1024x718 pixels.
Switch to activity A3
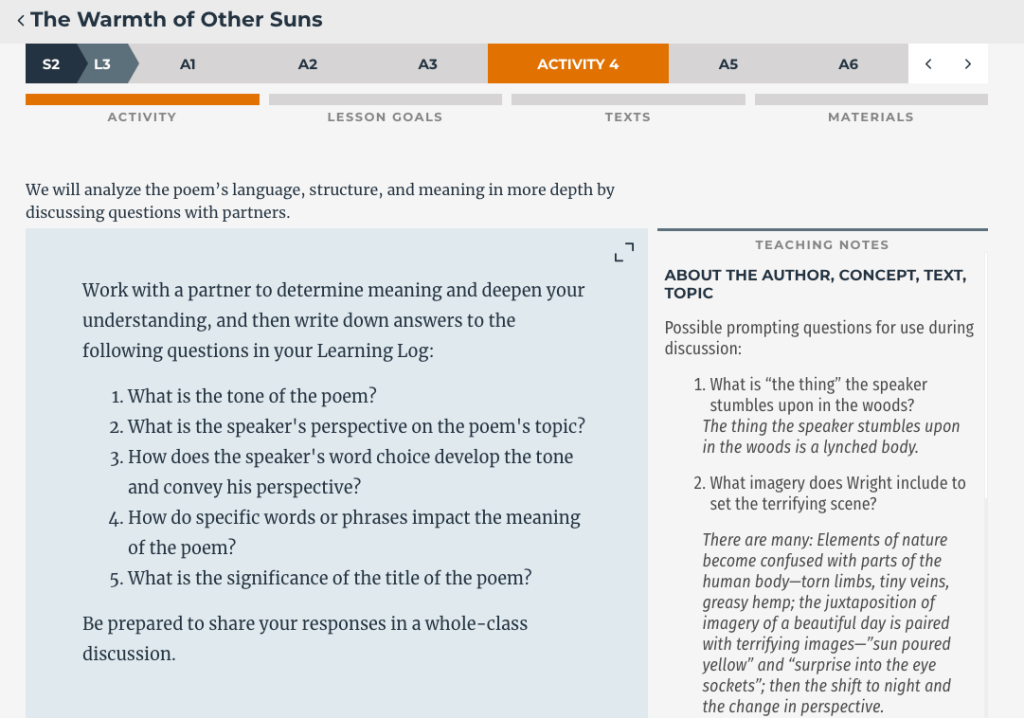(x=428, y=64)
